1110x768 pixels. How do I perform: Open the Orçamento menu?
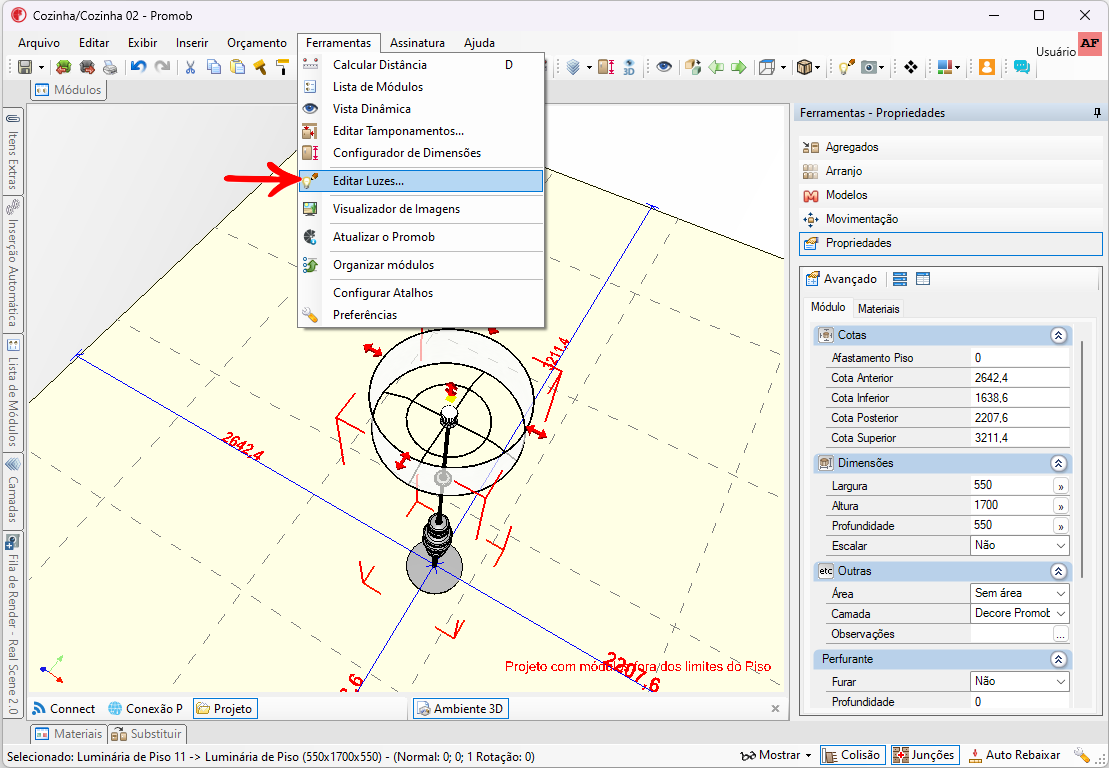257,43
